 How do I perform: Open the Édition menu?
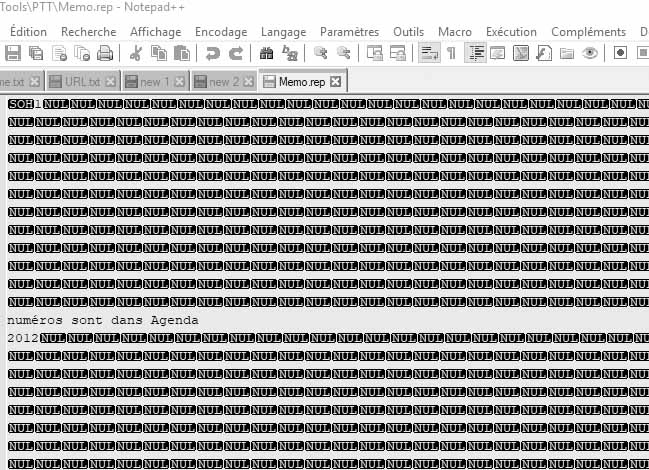(x=28, y=32)
